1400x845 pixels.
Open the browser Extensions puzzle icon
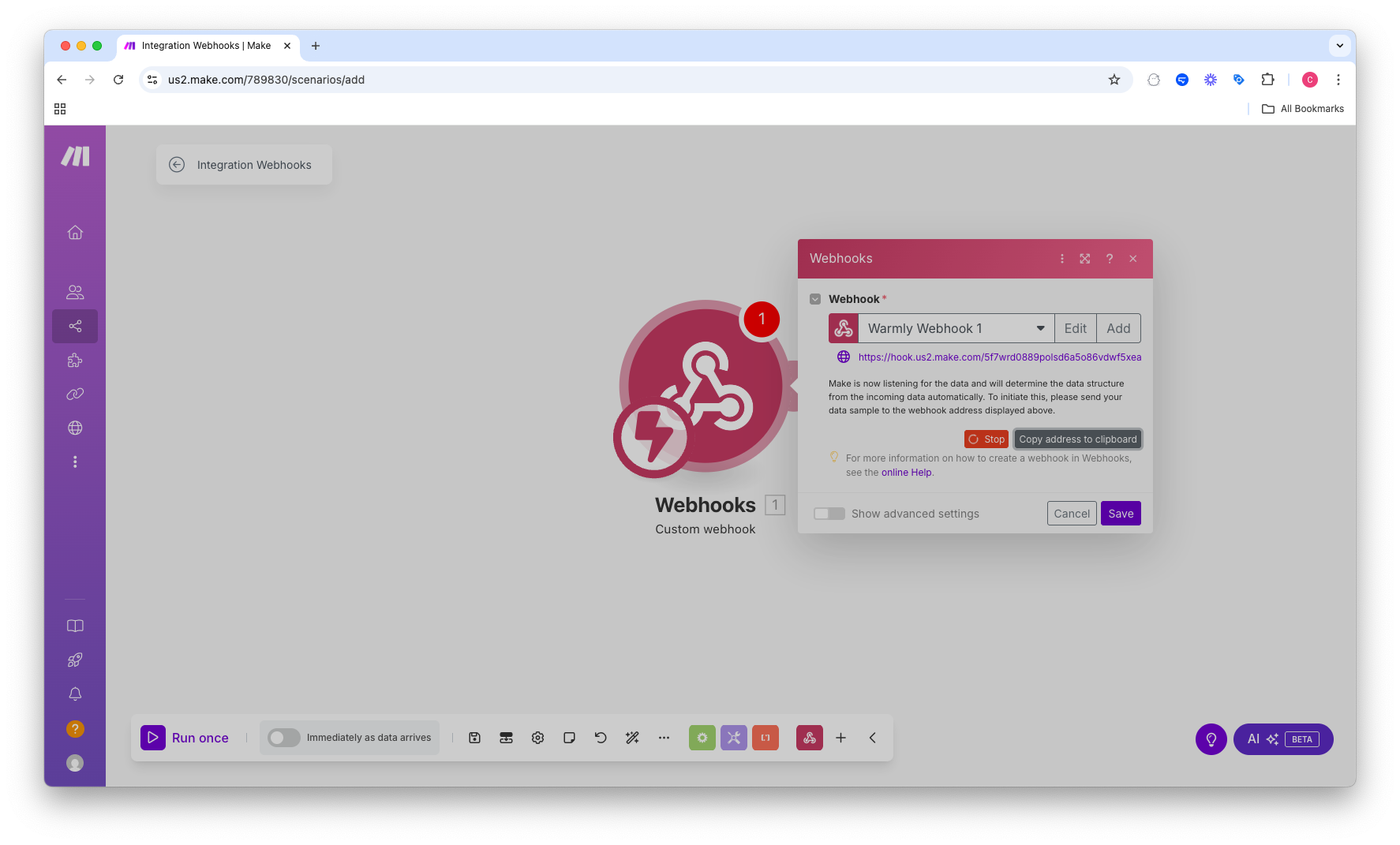(1267, 80)
